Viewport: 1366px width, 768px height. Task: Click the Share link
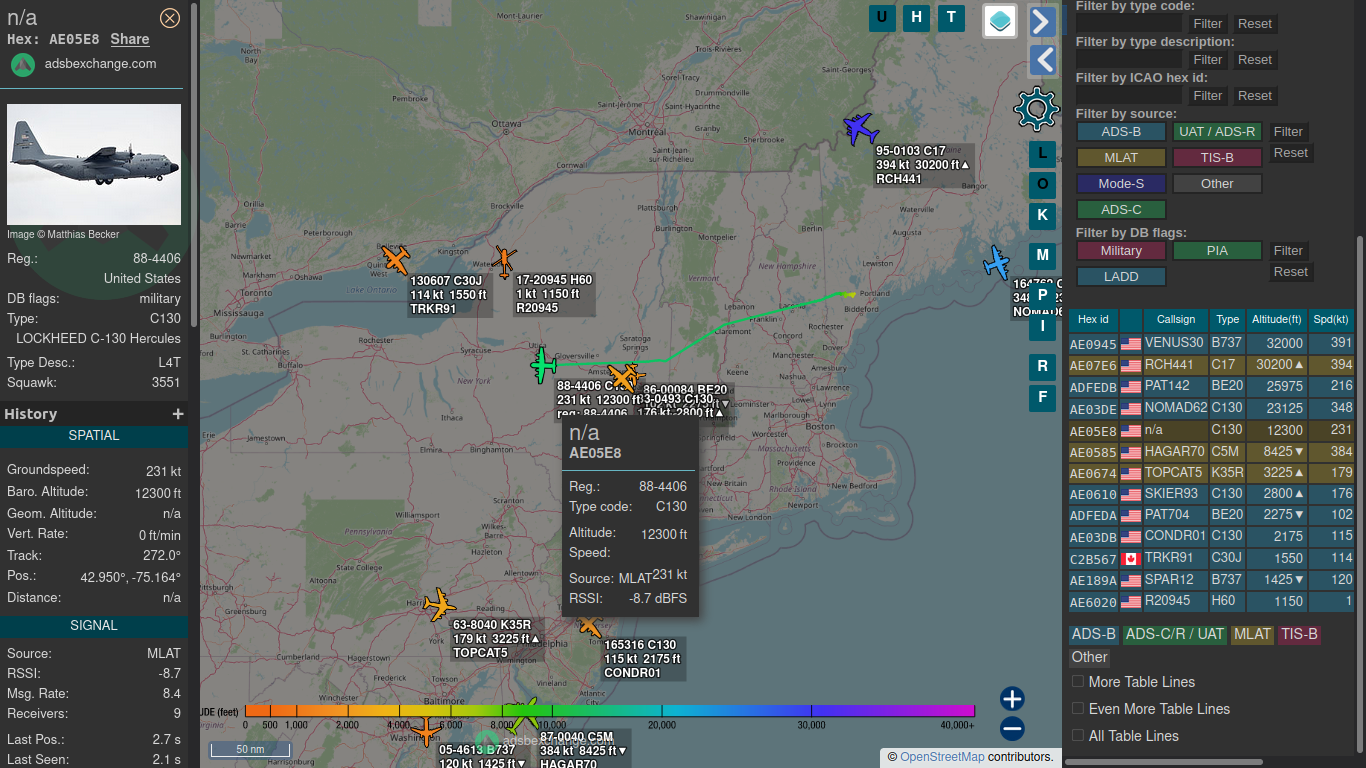pyautogui.click(x=130, y=39)
